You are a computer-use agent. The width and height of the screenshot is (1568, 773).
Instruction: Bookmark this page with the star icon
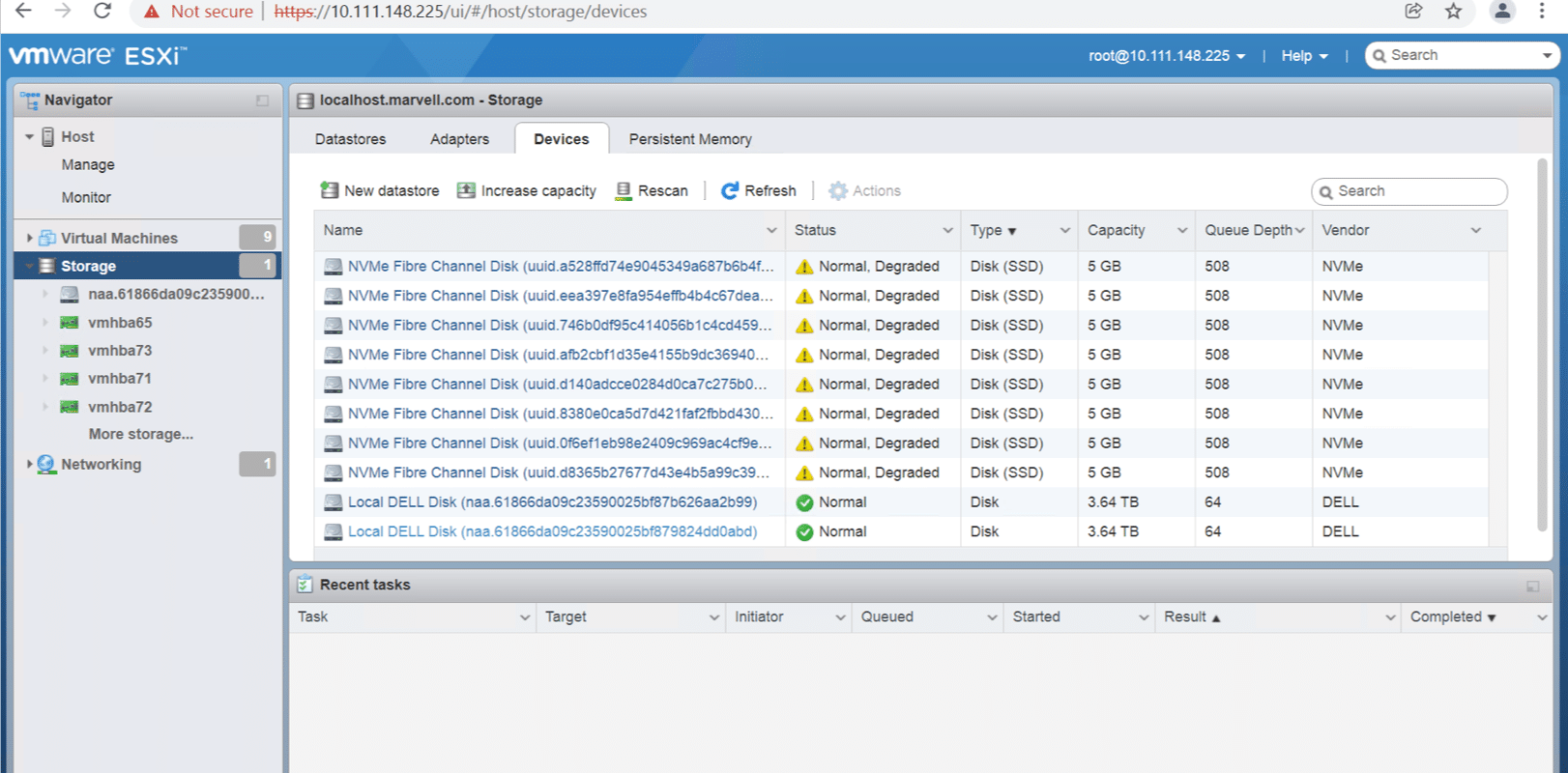1453,12
